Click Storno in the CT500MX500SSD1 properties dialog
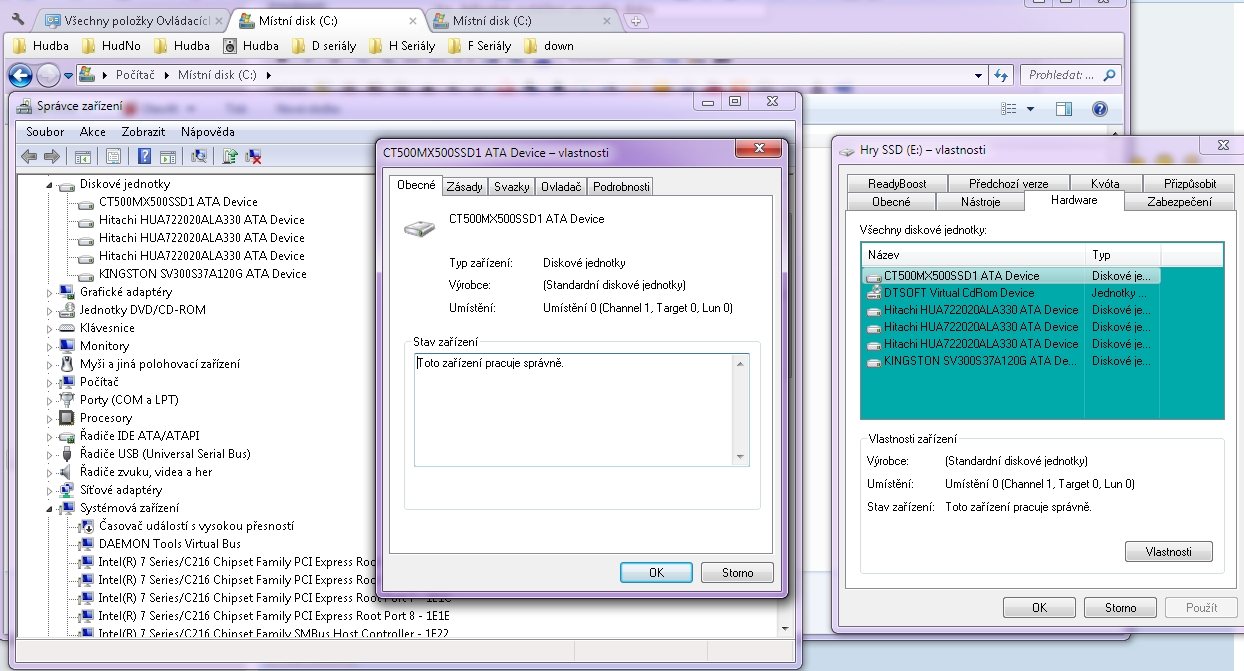The image size is (1244, 671). 737,573
